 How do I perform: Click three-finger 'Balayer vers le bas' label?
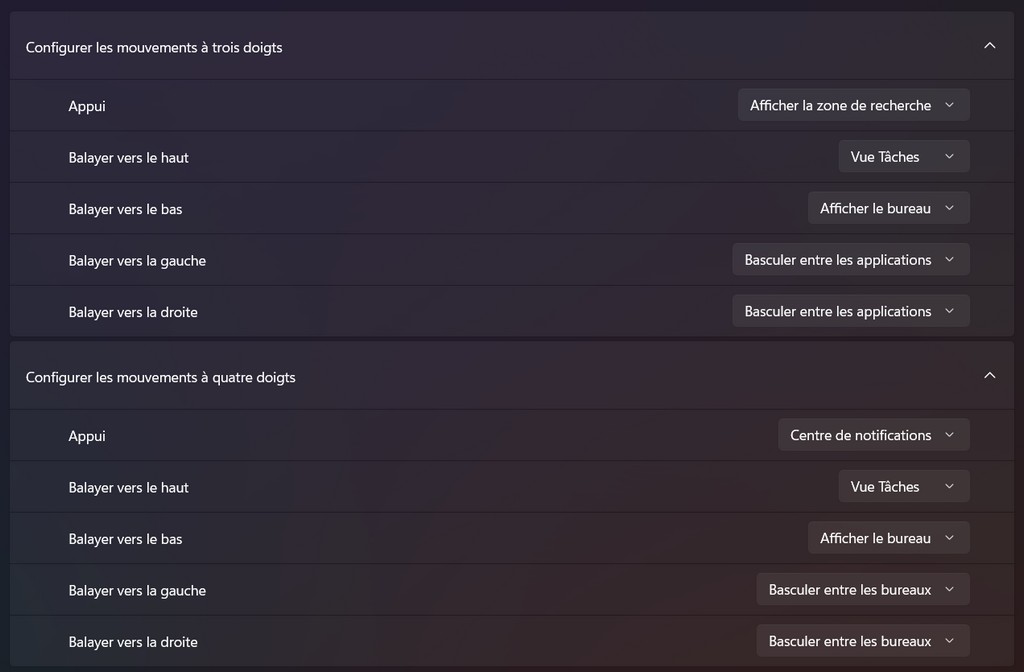(125, 209)
